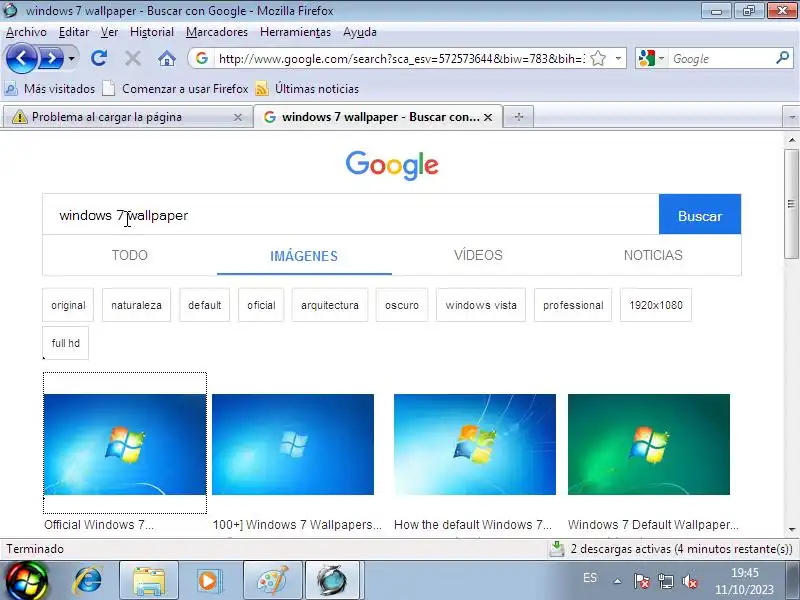Screen dimensions: 800x600
Task: Go to the Home page icon
Action: pyautogui.click(x=166, y=58)
